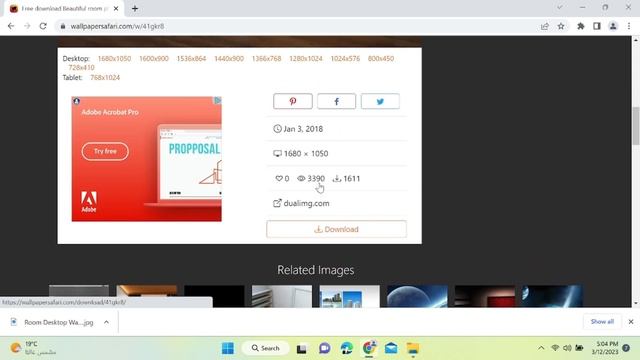Open File Explorer from taskbar

click(x=413, y=348)
